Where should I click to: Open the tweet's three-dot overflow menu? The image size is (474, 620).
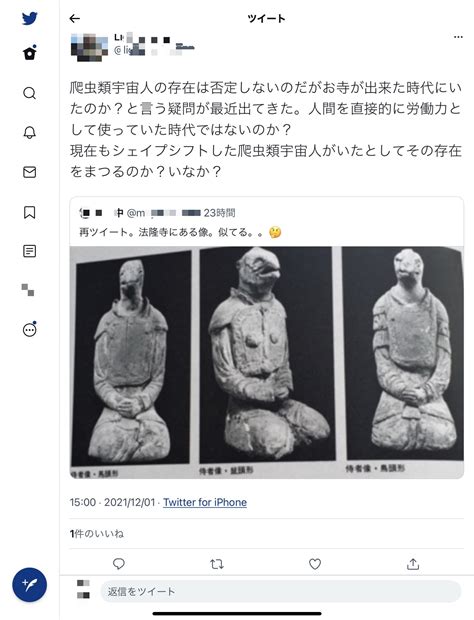click(x=458, y=37)
